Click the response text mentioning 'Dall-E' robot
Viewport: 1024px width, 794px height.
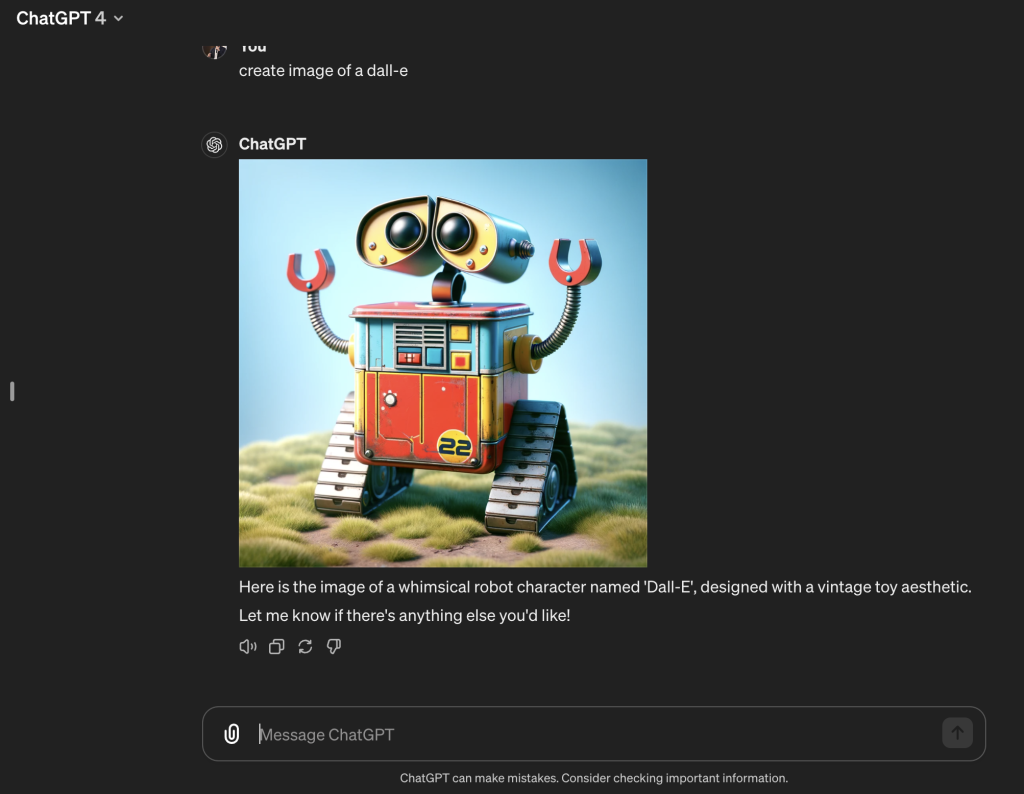pyautogui.click(x=604, y=587)
